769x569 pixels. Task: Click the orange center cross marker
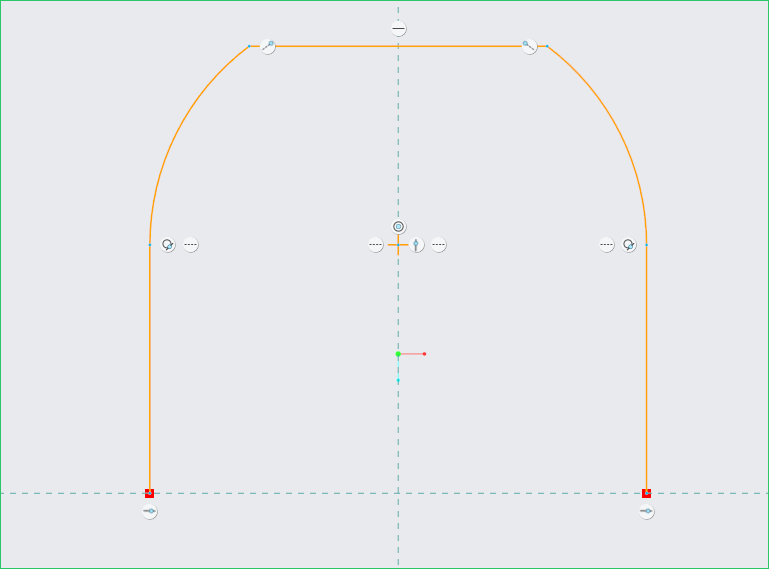[398, 245]
